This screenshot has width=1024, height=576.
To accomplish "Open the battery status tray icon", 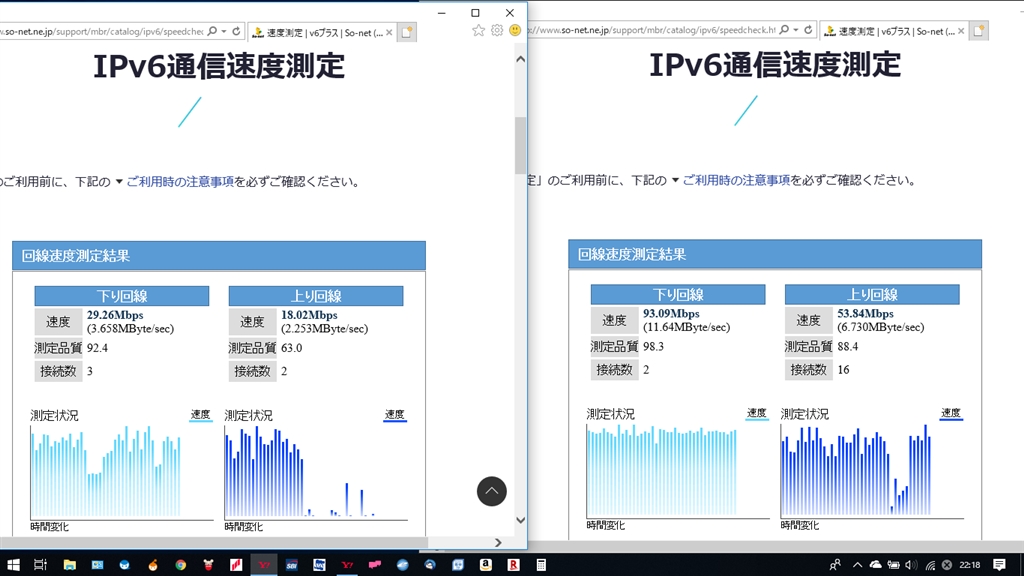I will pos(893,565).
